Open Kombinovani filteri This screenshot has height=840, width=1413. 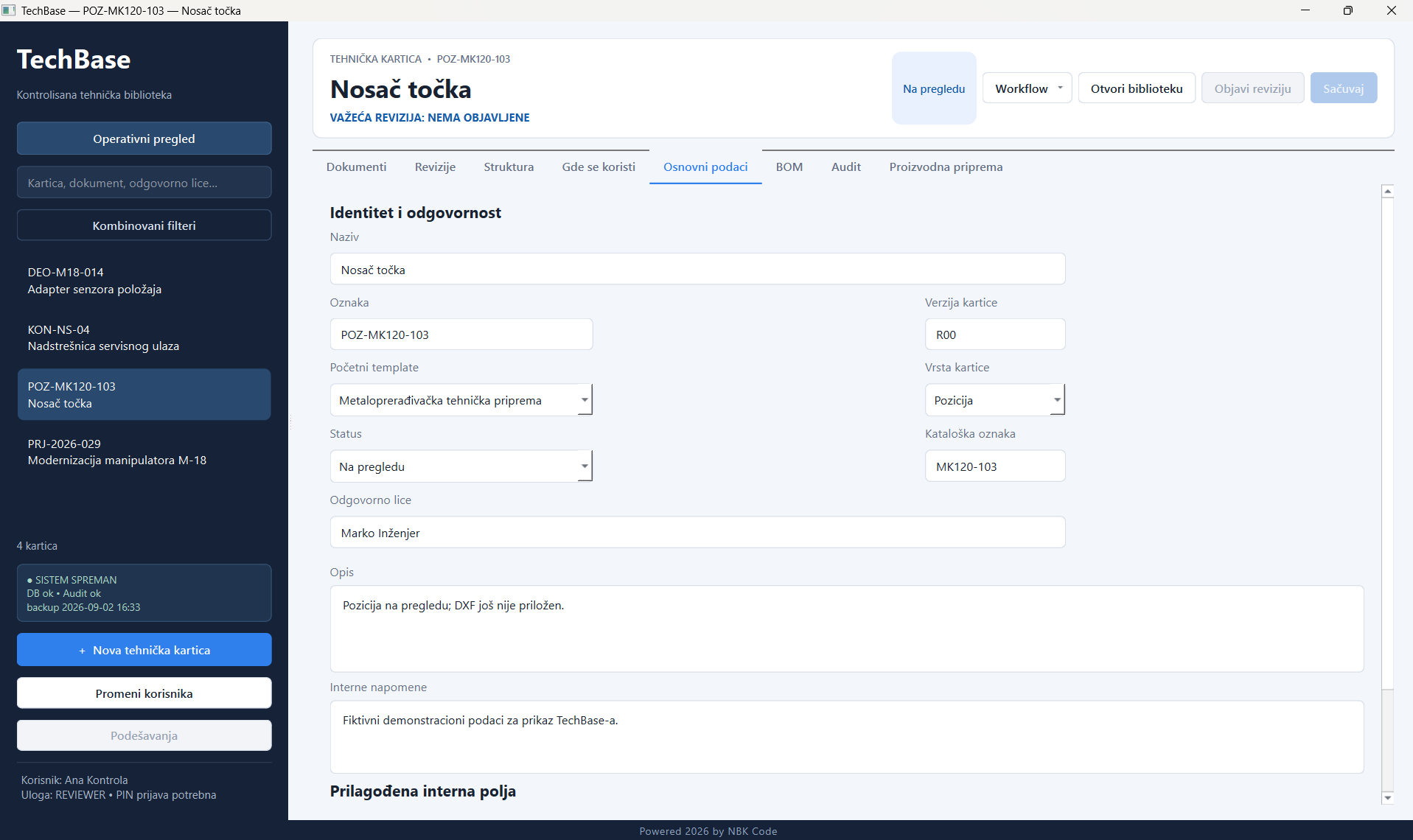(144, 225)
